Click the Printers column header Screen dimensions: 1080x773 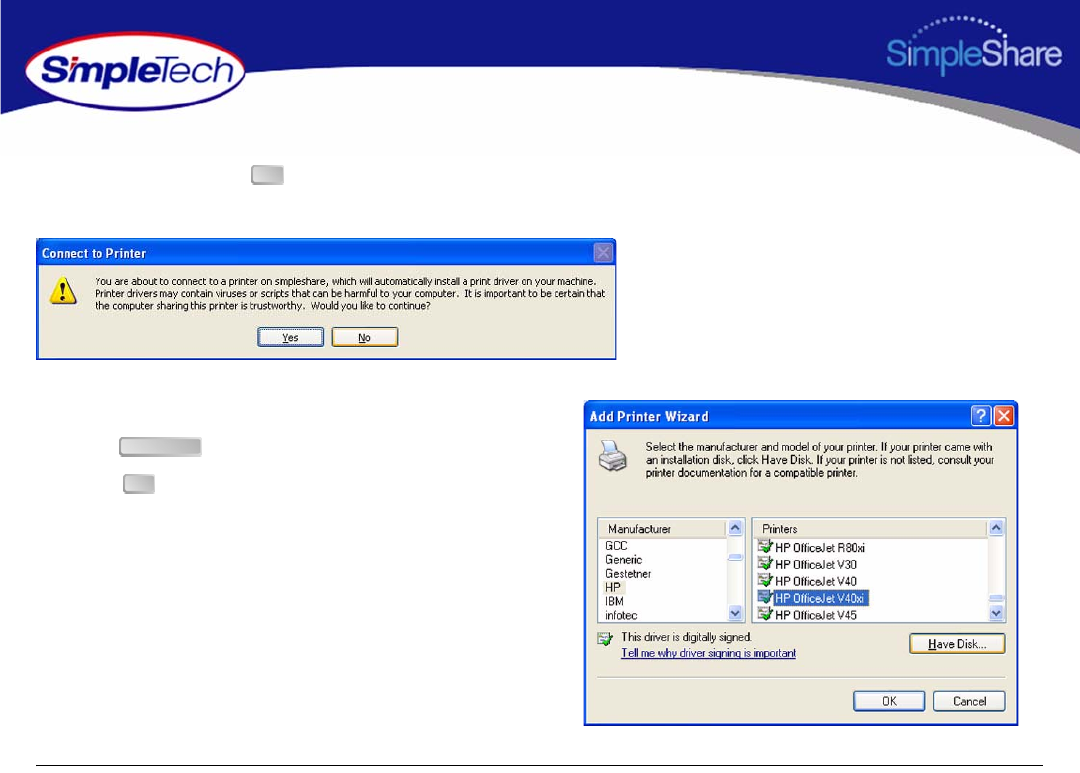pos(871,528)
